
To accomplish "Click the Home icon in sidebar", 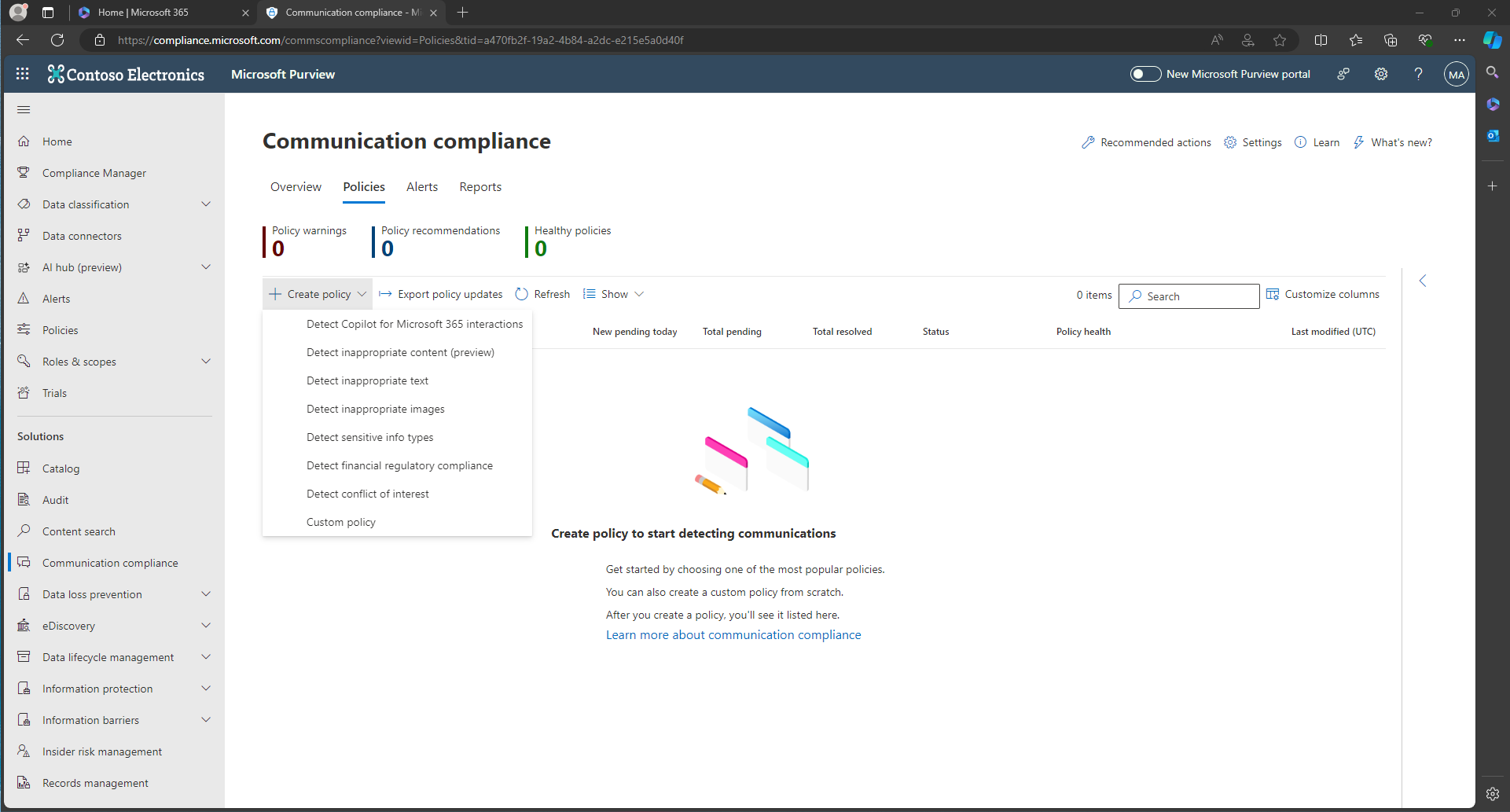I will 24,141.
